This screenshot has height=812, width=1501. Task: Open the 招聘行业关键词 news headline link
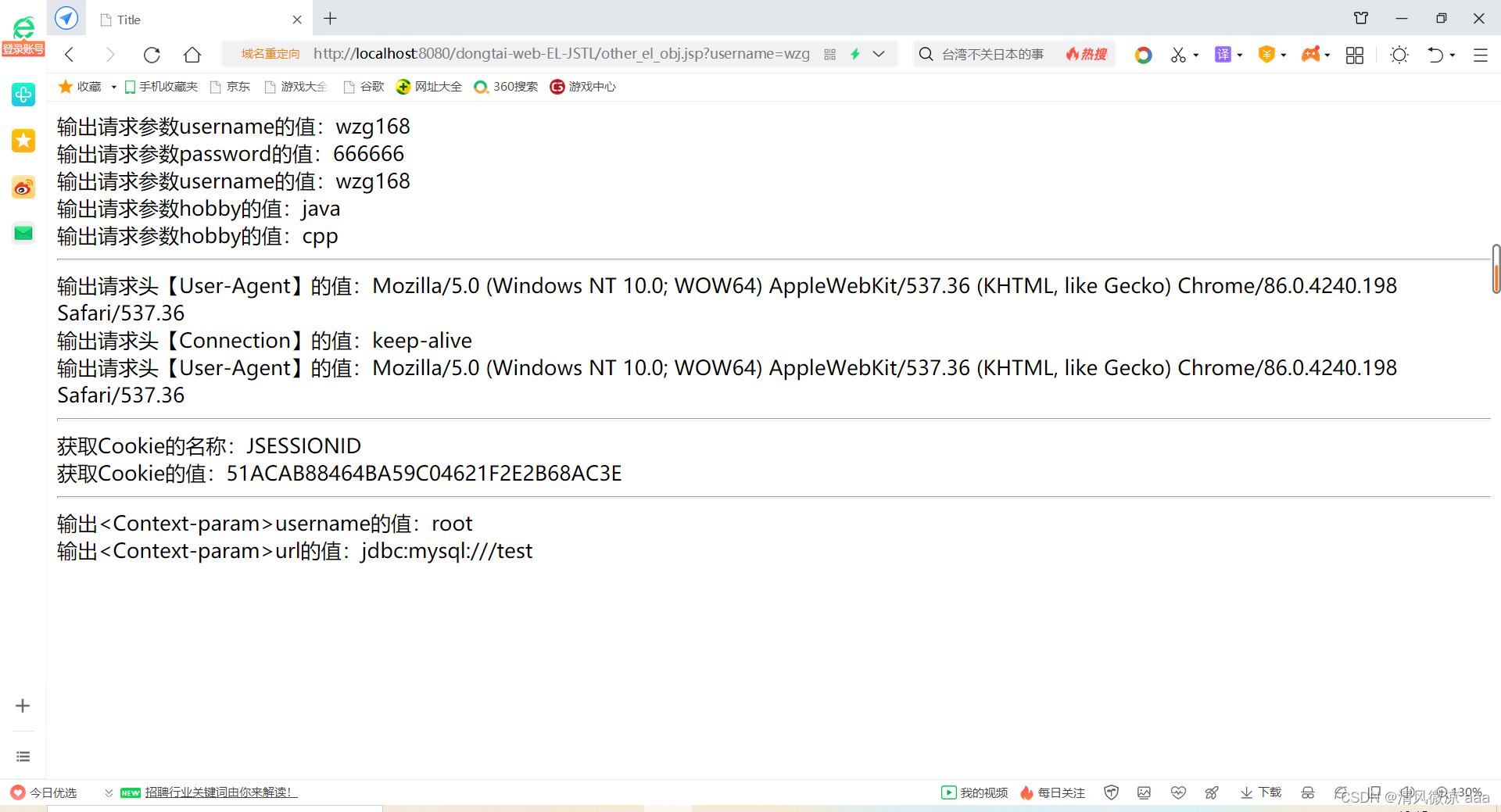(x=221, y=792)
